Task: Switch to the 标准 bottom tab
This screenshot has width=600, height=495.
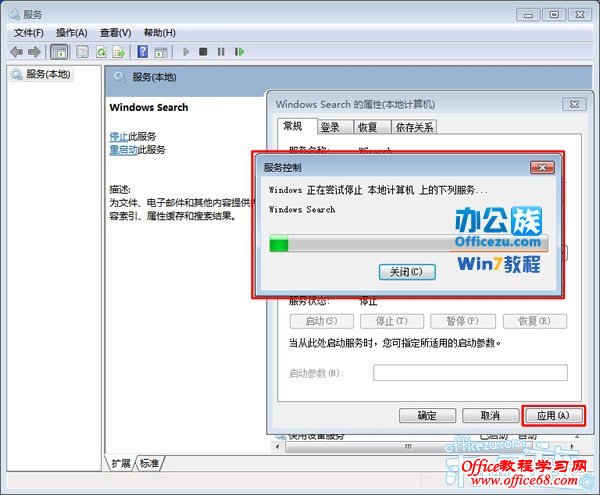Action: click(x=149, y=463)
